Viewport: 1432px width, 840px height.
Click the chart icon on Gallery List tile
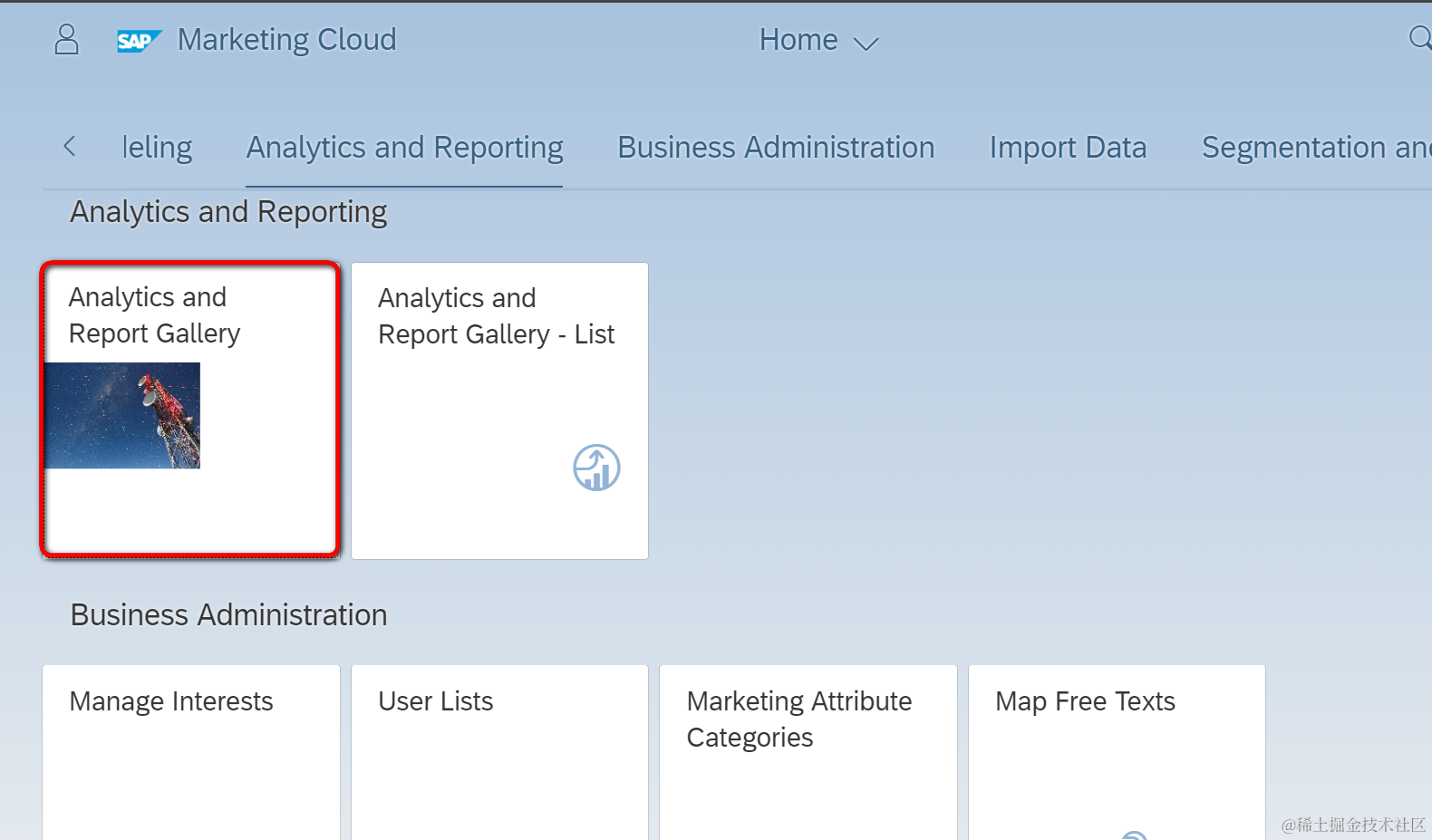pyautogui.click(x=596, y=468)
